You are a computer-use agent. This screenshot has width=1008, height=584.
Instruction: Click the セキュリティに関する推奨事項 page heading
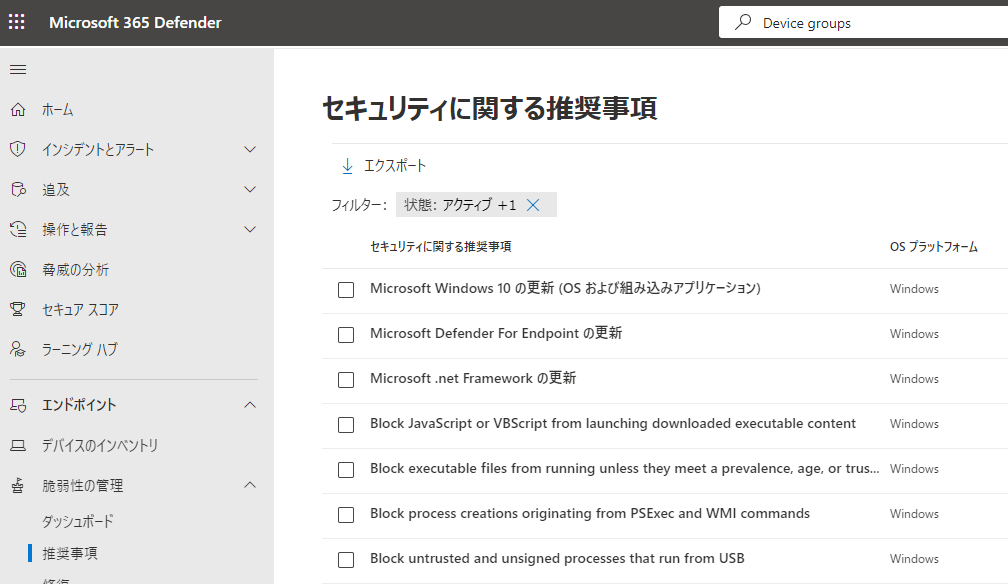click(489, 108)
